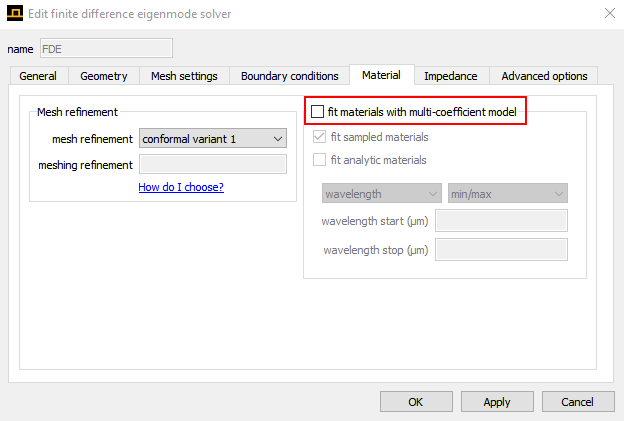Follow the 'How do I choose?' link
The width and height of the screenshot is (624, 421).
tap(181, 187)
